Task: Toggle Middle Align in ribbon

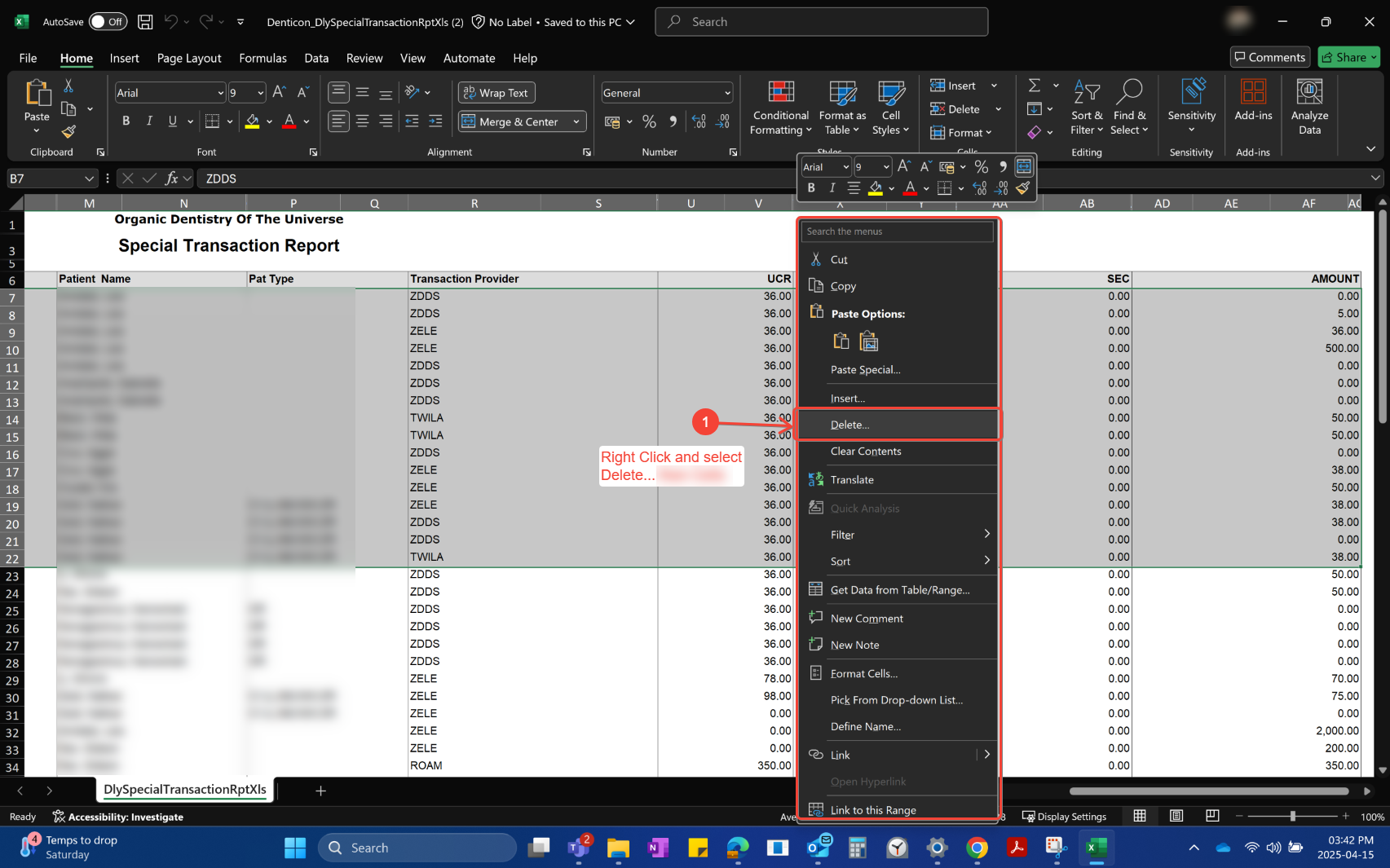Action: [x=362, y=92]
